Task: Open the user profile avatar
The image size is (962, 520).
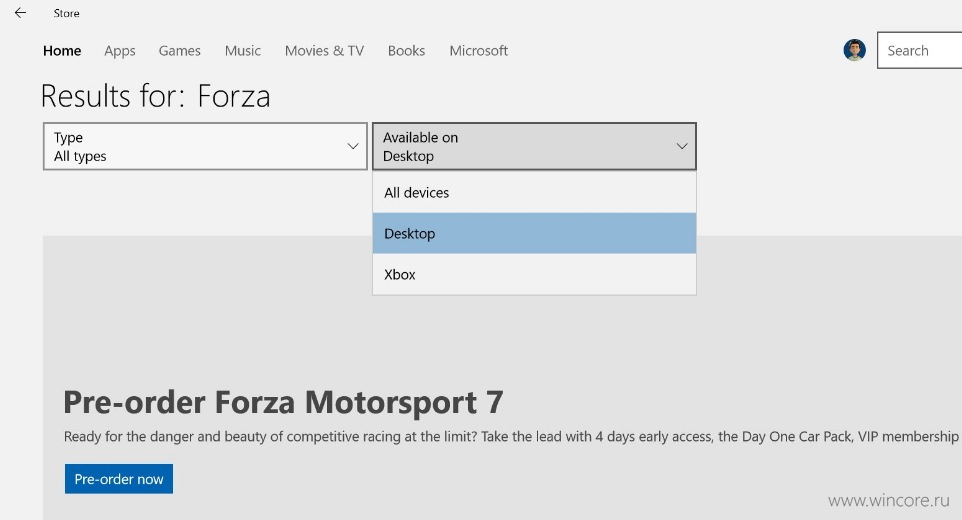Action: (x=854, y=50)
